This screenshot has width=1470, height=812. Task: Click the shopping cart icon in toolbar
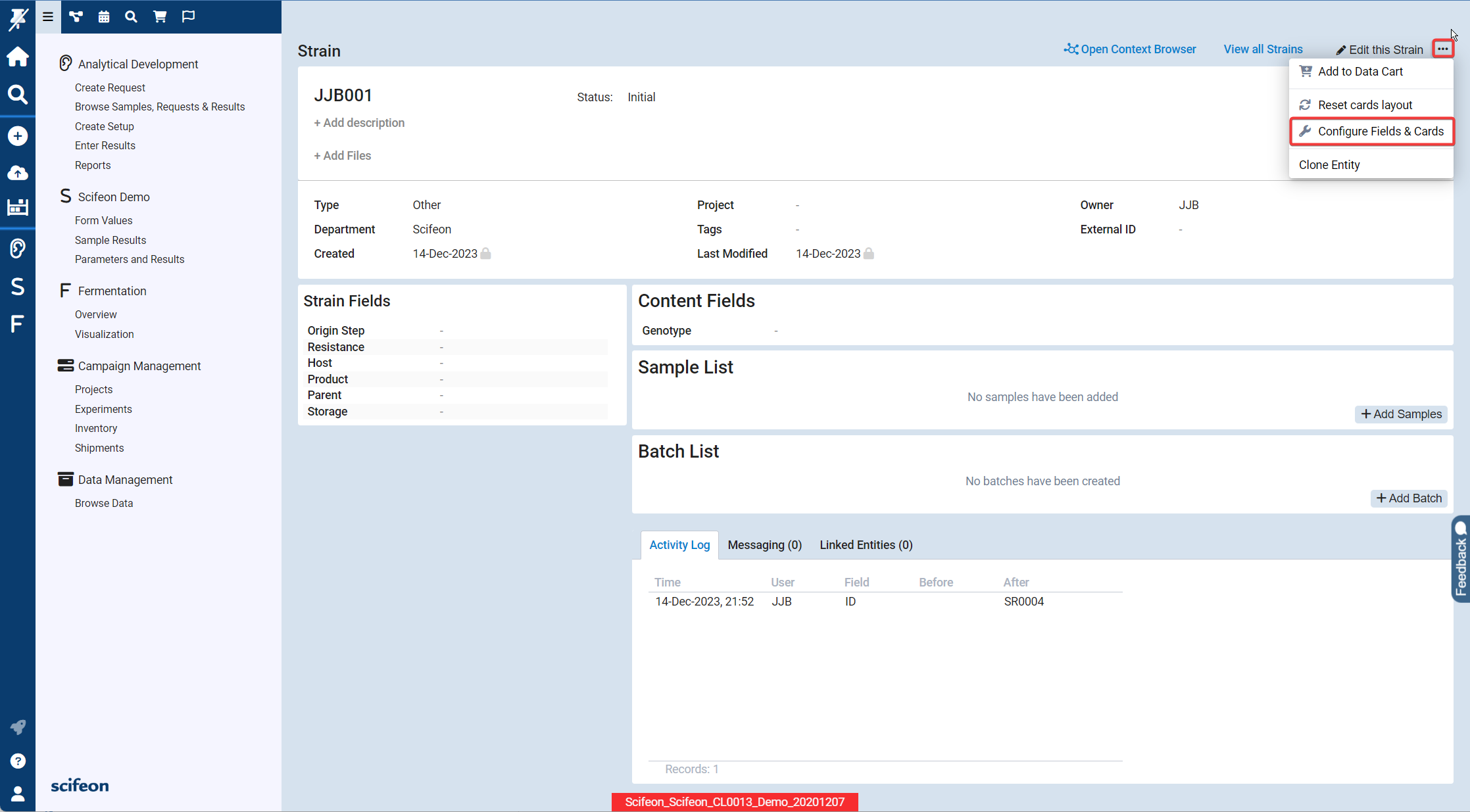[160, 16]
